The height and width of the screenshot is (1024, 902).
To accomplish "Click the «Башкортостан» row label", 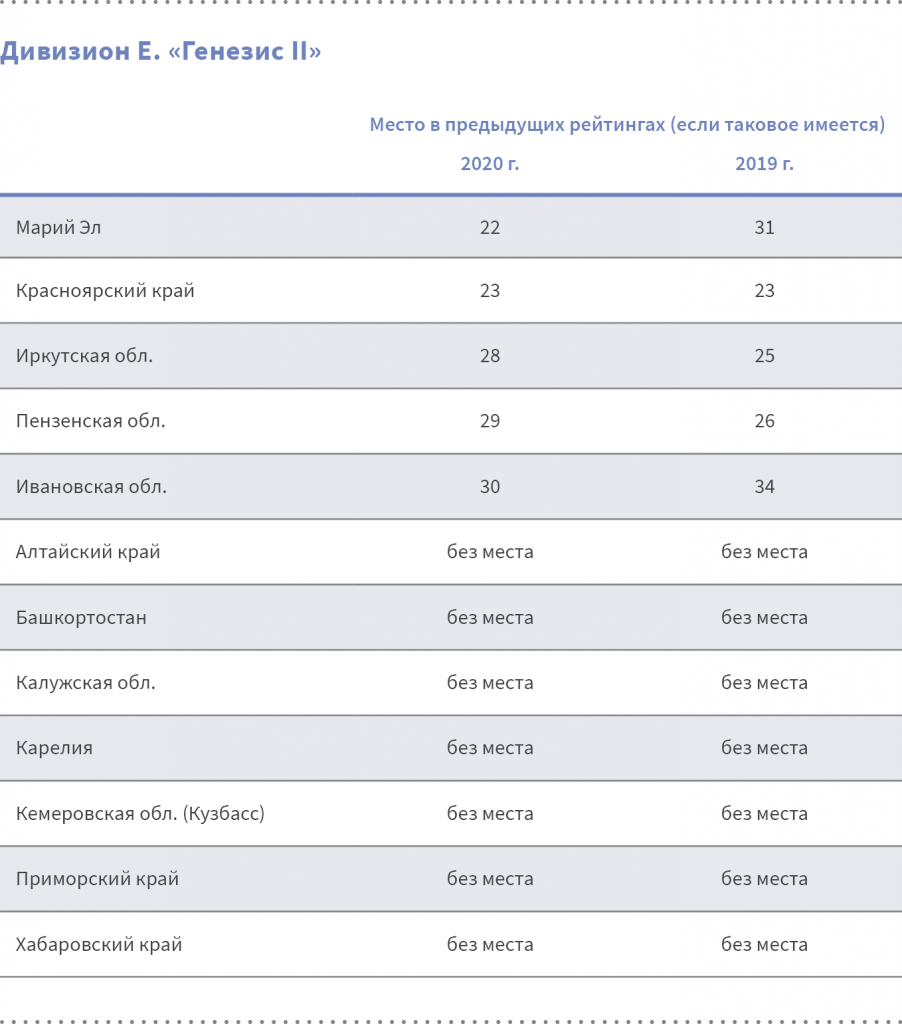I will pyautogui.click(x=81, y=618).
